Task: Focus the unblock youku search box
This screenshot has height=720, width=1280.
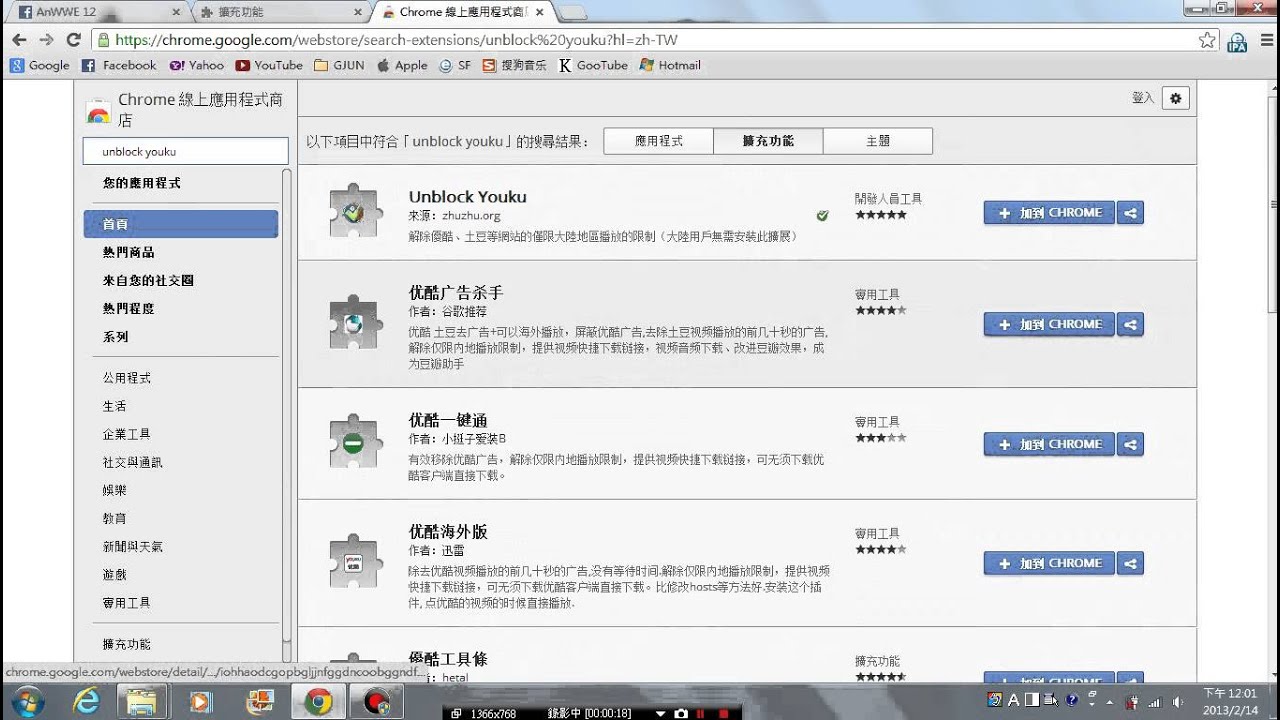Action: (x=186, y=152)
